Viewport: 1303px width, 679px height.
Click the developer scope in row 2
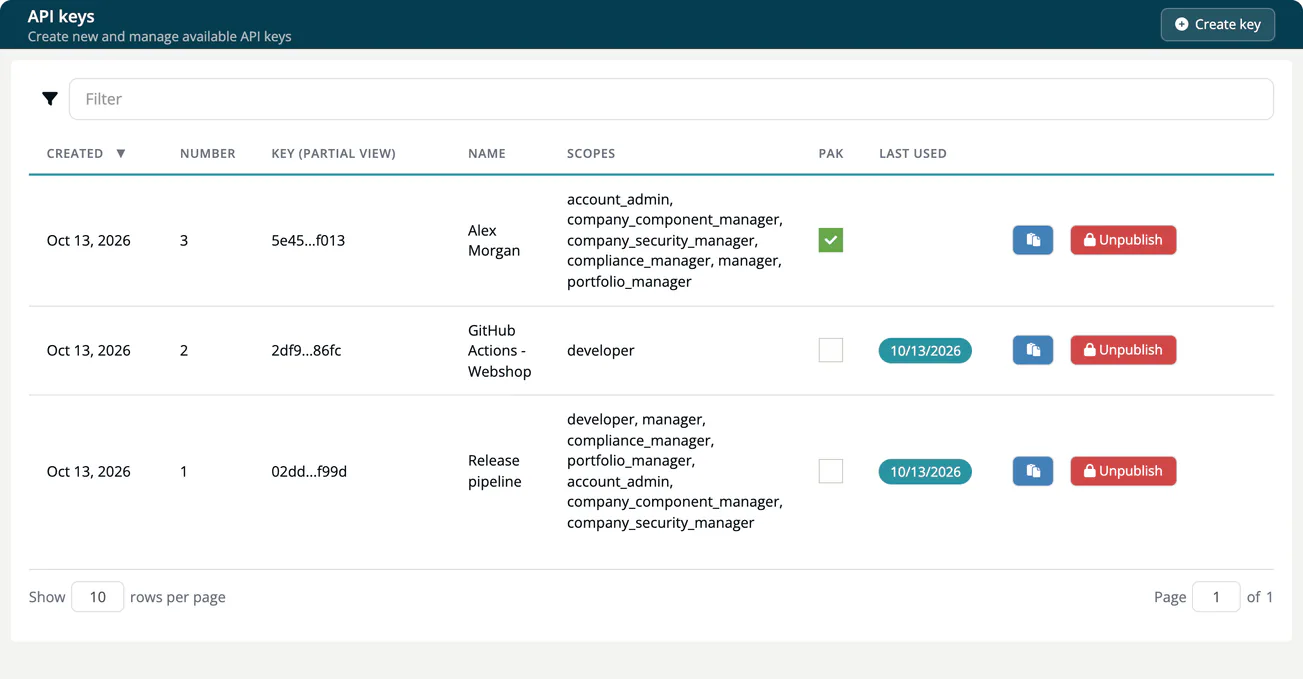click(600, 350)
